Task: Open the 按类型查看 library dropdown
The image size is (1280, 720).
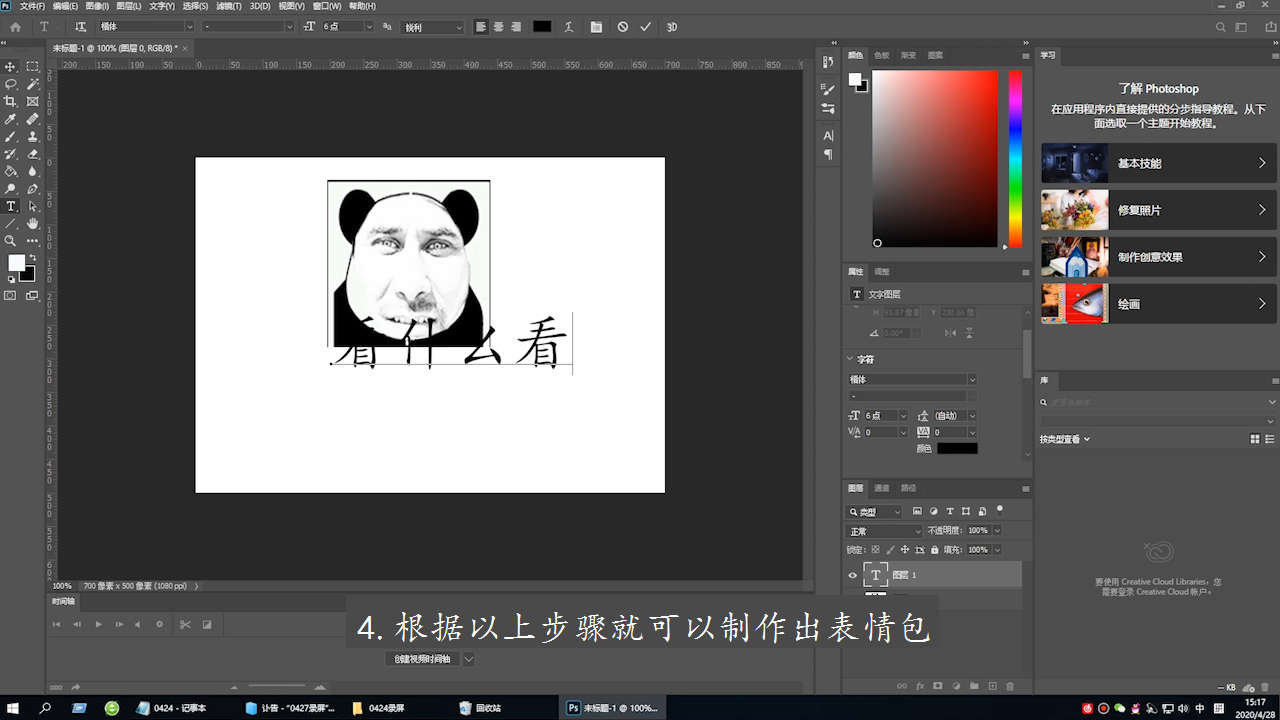Action: pyautogui.click(x=1064, y=439)
